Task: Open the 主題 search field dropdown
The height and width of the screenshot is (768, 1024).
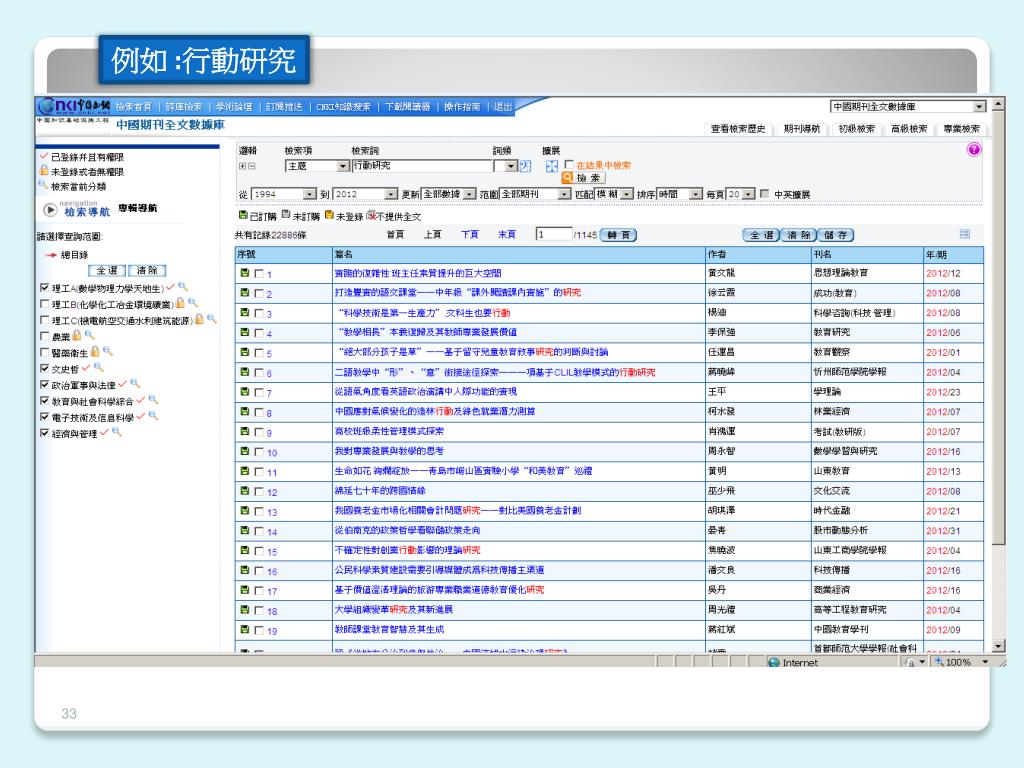Action: pos(343,165)
